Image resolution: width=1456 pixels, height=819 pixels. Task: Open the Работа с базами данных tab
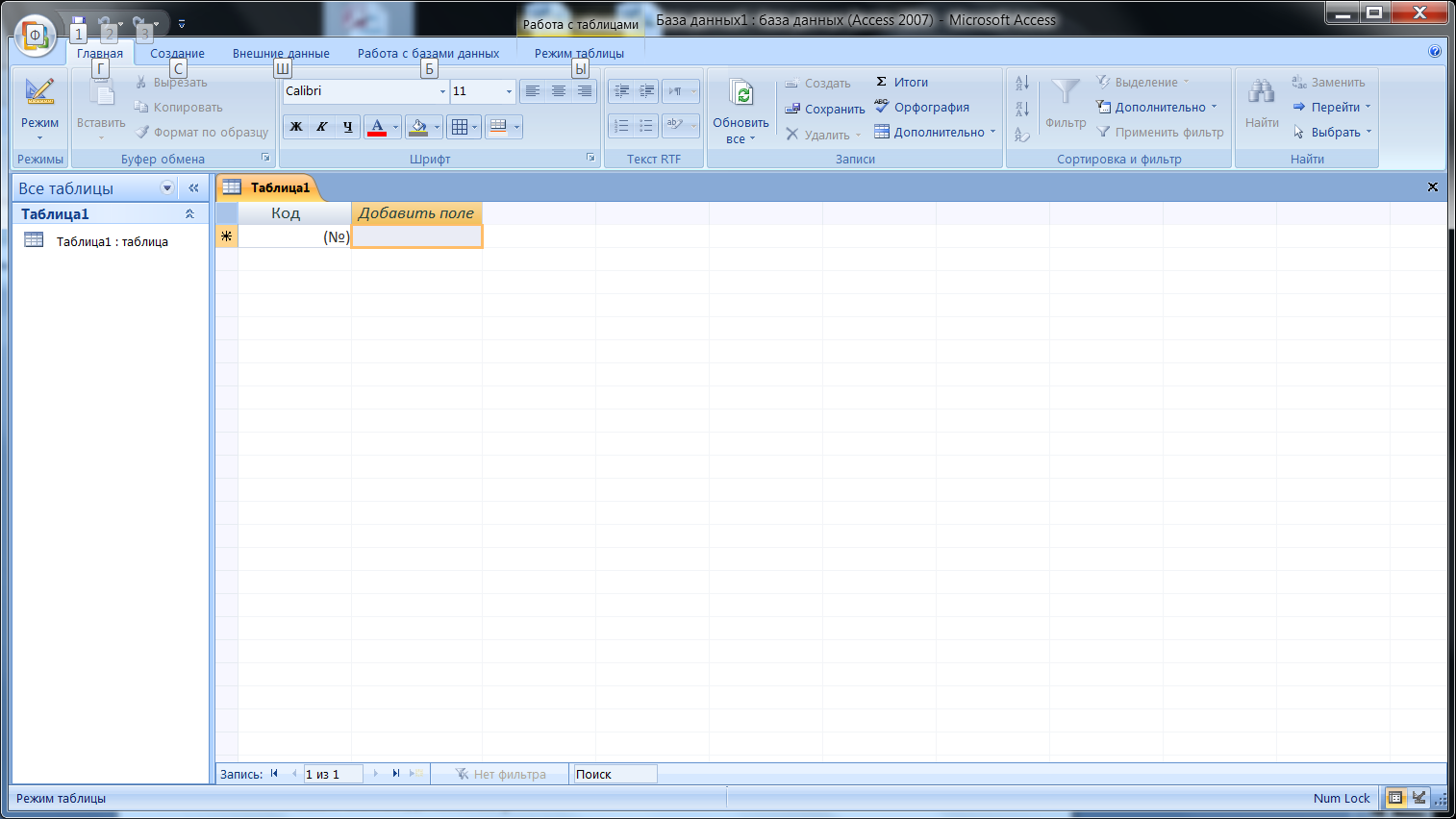[428, 54]
